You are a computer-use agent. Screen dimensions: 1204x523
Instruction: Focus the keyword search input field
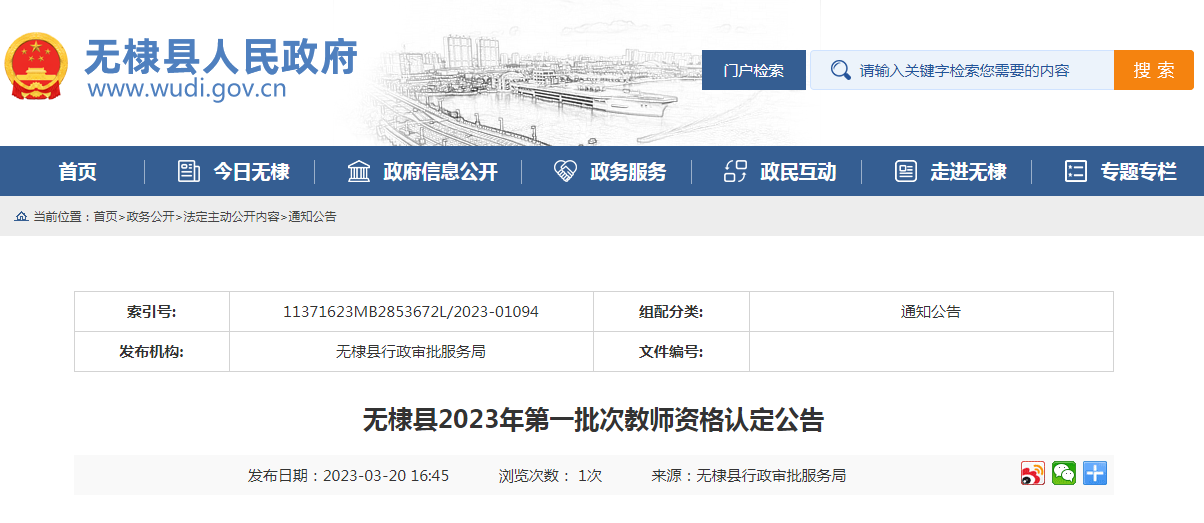(980, 70)
